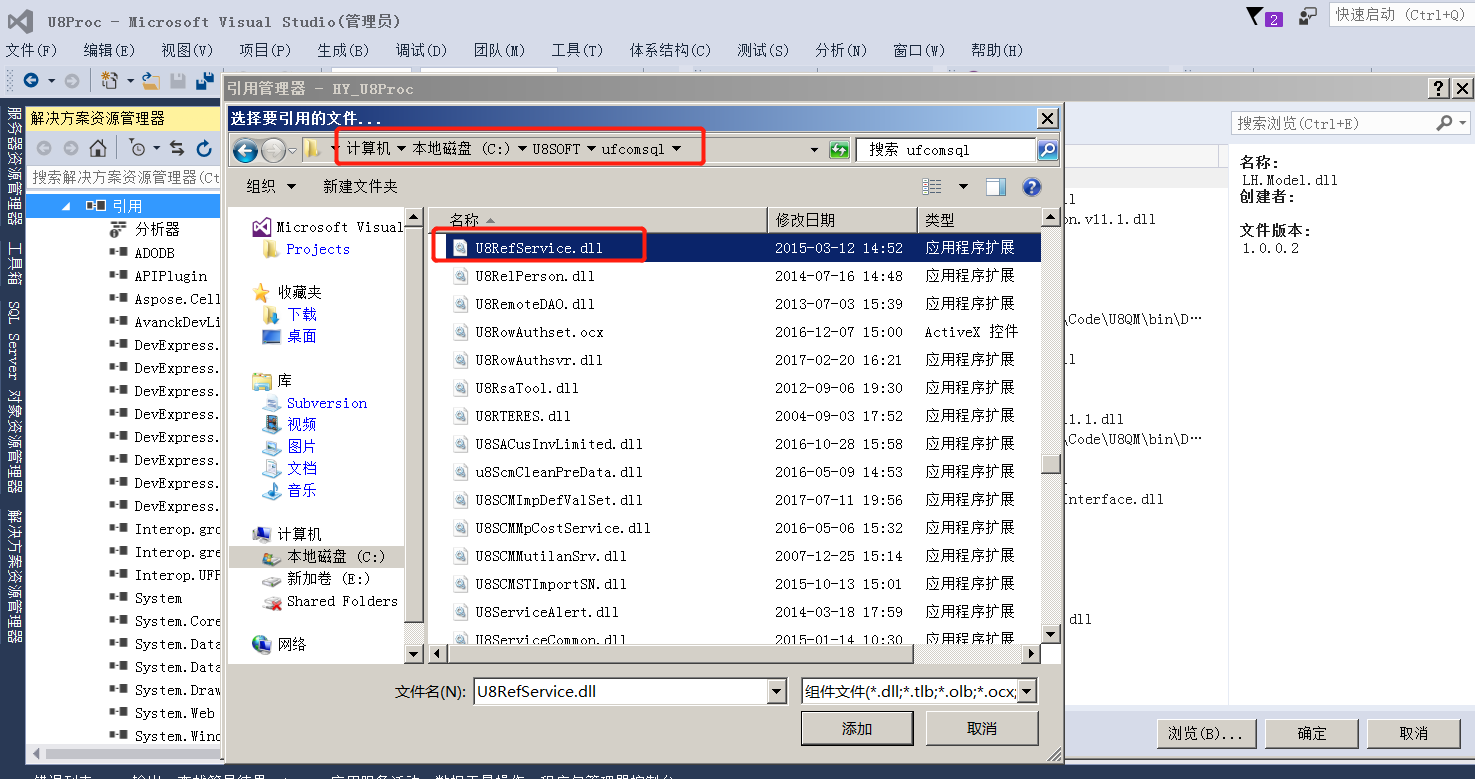The image size is (1475, 779).
Task: Expand the ufcomsql breadcrumb dropdown arrow
Action: (677, 149)
